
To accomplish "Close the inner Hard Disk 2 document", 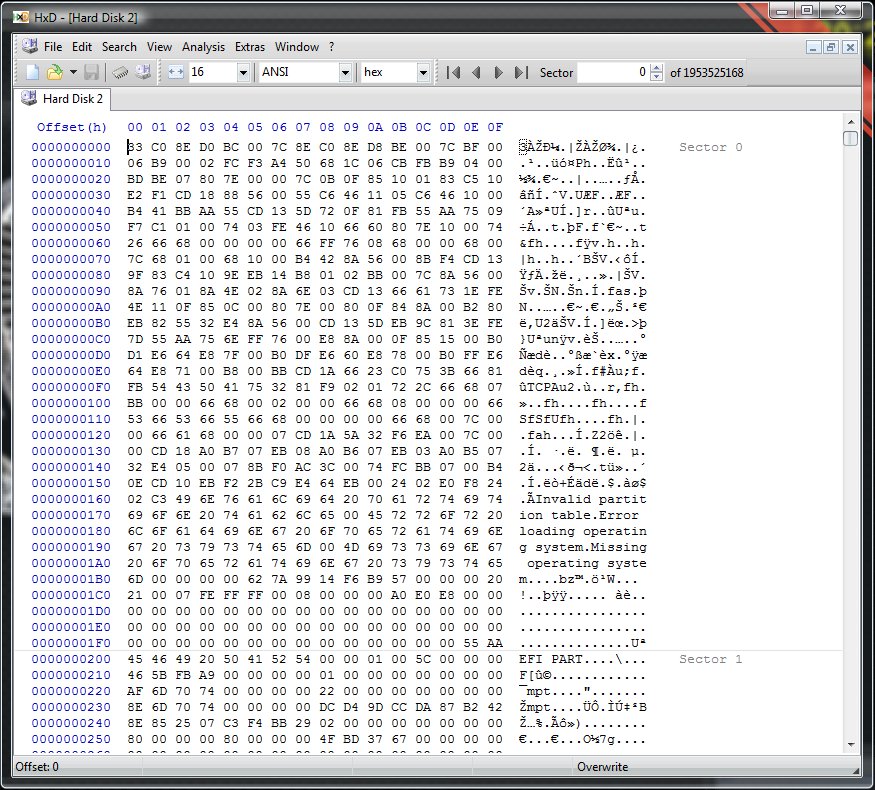I will click(x=849, y=47).
